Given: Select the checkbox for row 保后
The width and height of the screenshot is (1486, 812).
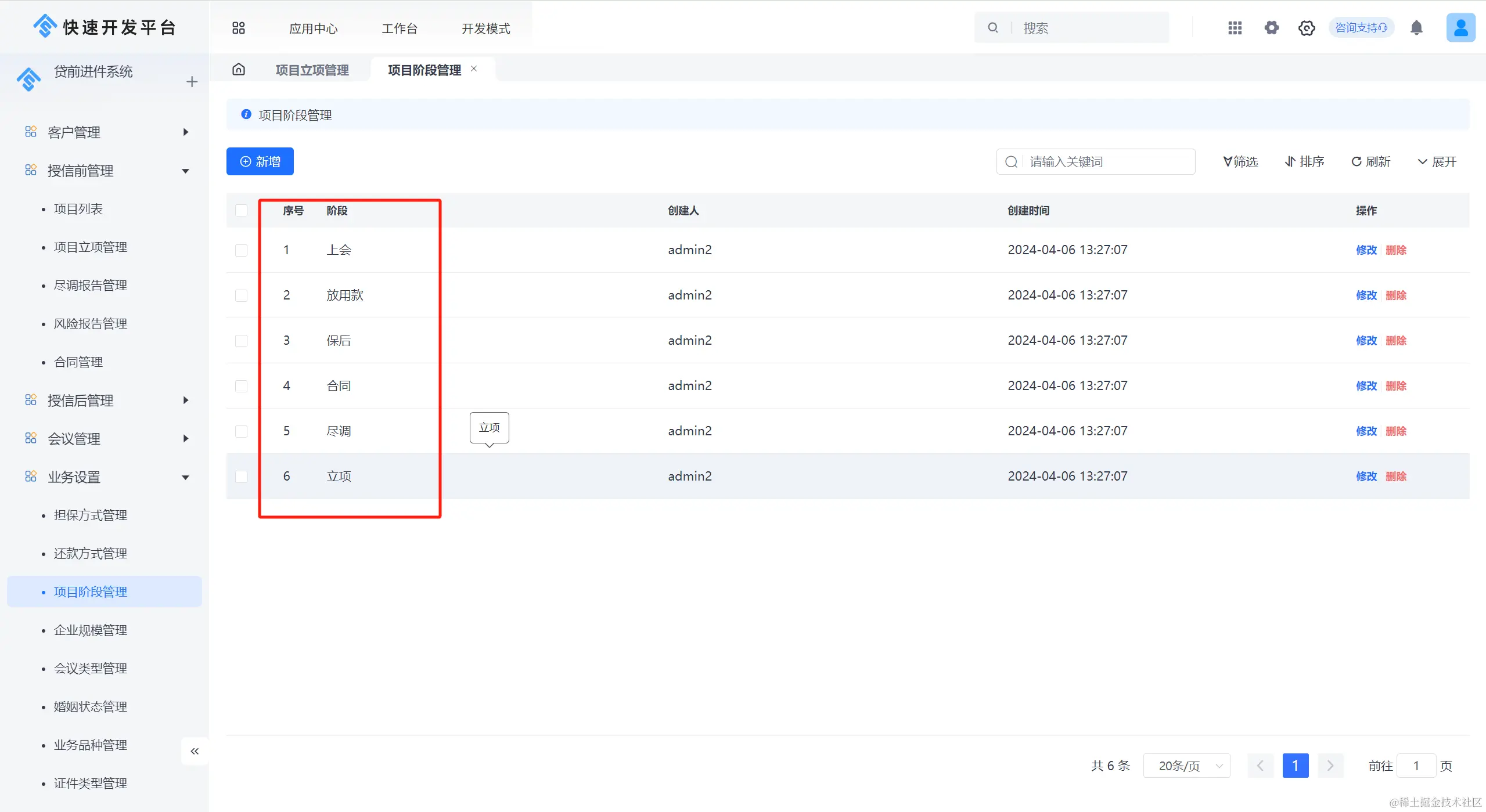Looking at the screenshot, I should [x=242, y=341].
